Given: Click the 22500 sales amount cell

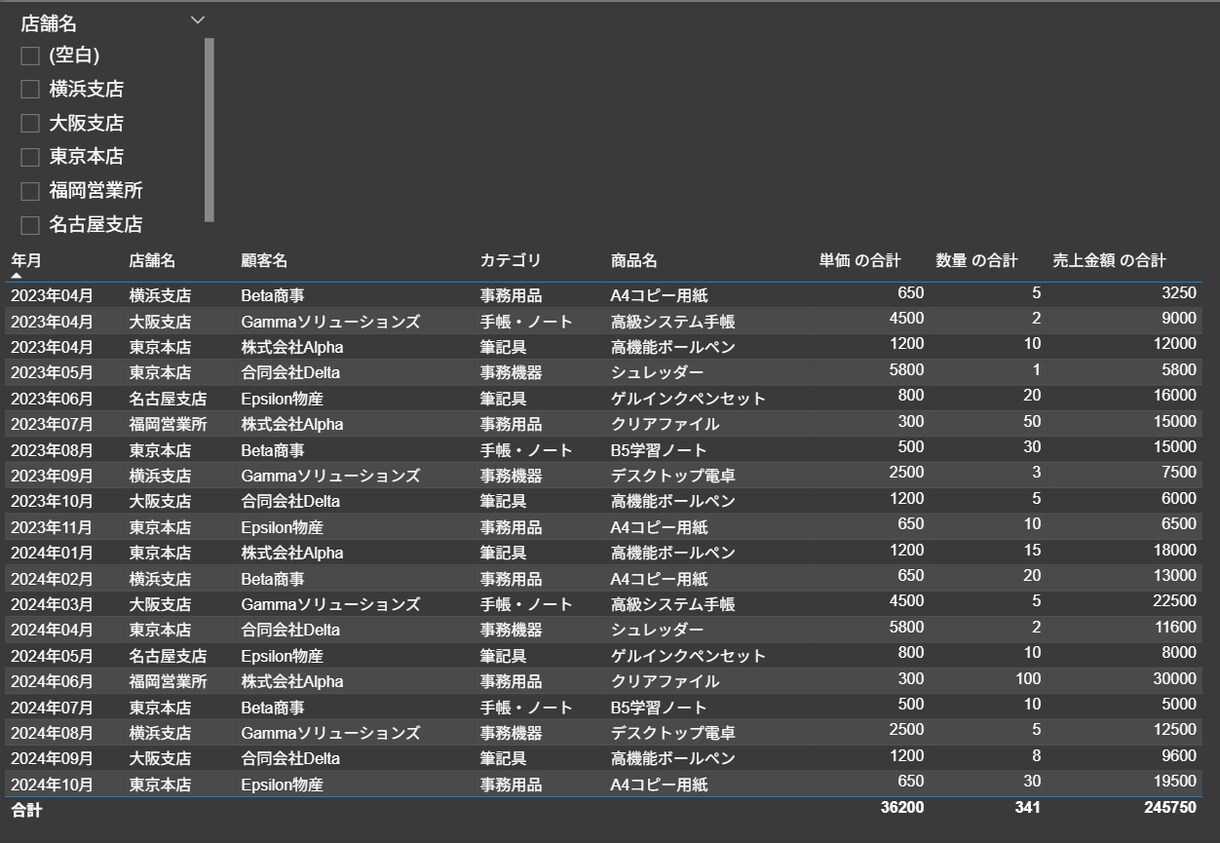Looking at the screenshot, I should [x=1175, y=602].
